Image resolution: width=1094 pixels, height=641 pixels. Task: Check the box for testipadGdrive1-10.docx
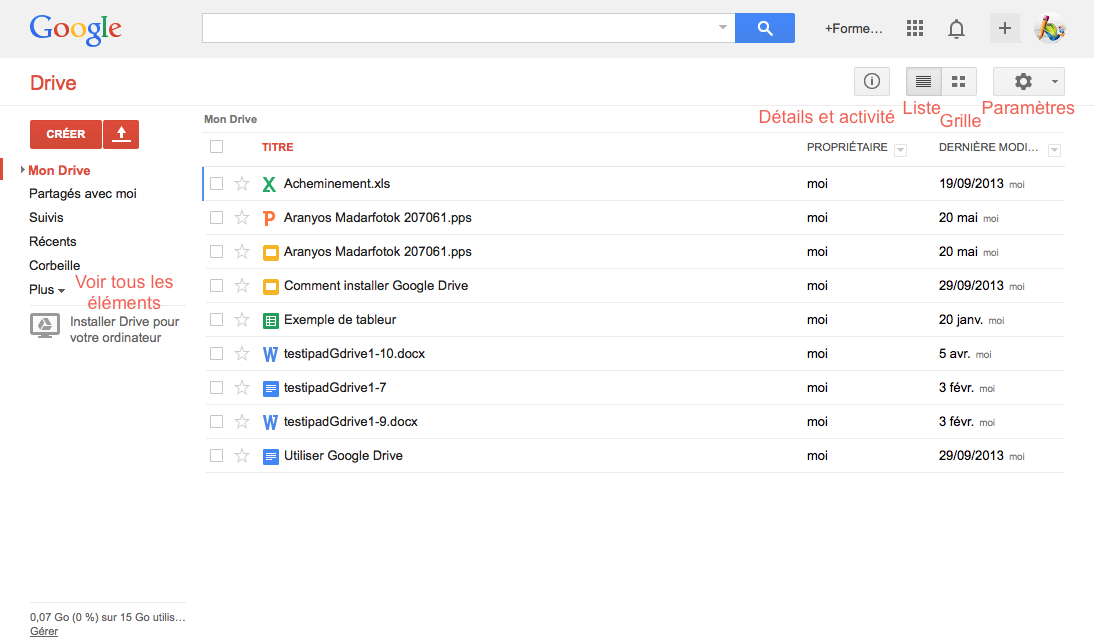click(x=216, y=354)
